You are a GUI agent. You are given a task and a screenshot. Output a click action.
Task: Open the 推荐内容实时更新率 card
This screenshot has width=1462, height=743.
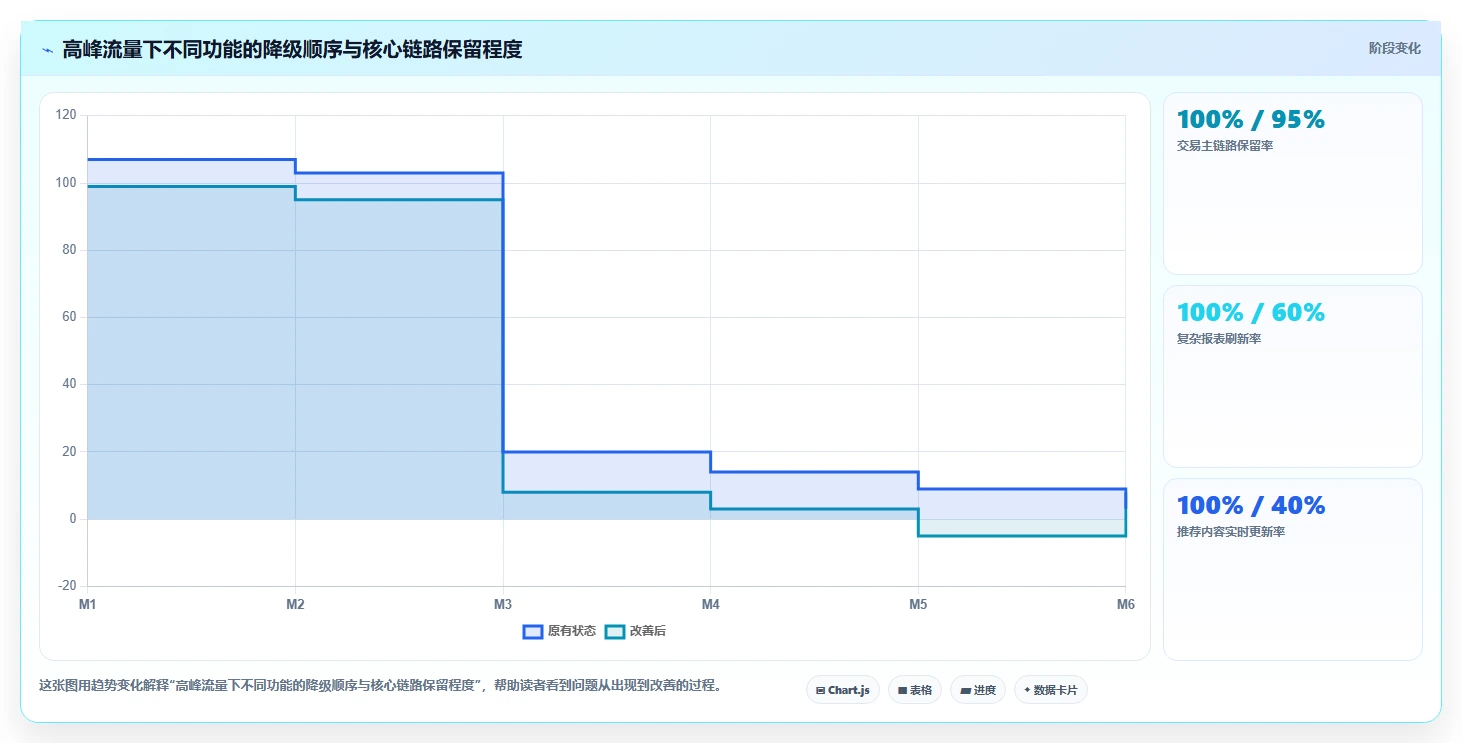(1292, 569)
